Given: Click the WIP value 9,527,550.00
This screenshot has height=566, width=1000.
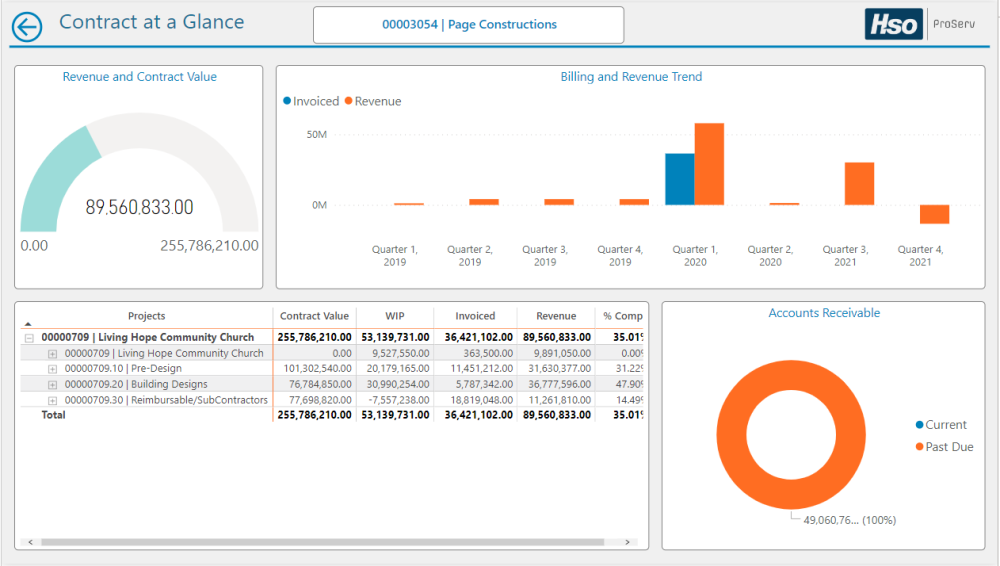Looking at the screenshot, I should (401, 354).
